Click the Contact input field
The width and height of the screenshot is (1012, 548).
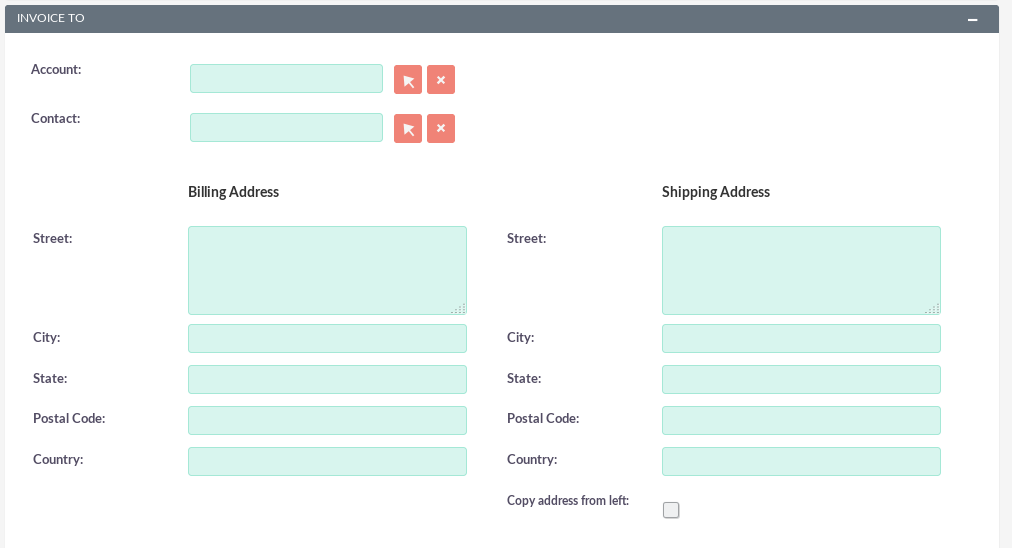(286, 128)
